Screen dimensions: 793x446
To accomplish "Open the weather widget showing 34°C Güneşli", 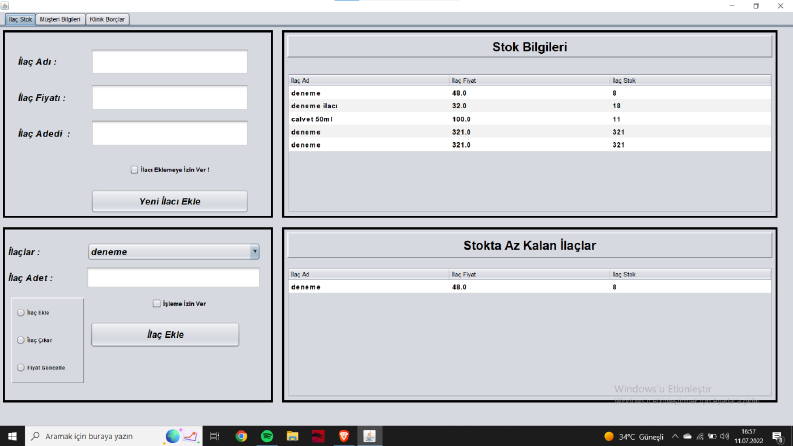I will click(x=634, y=436).
